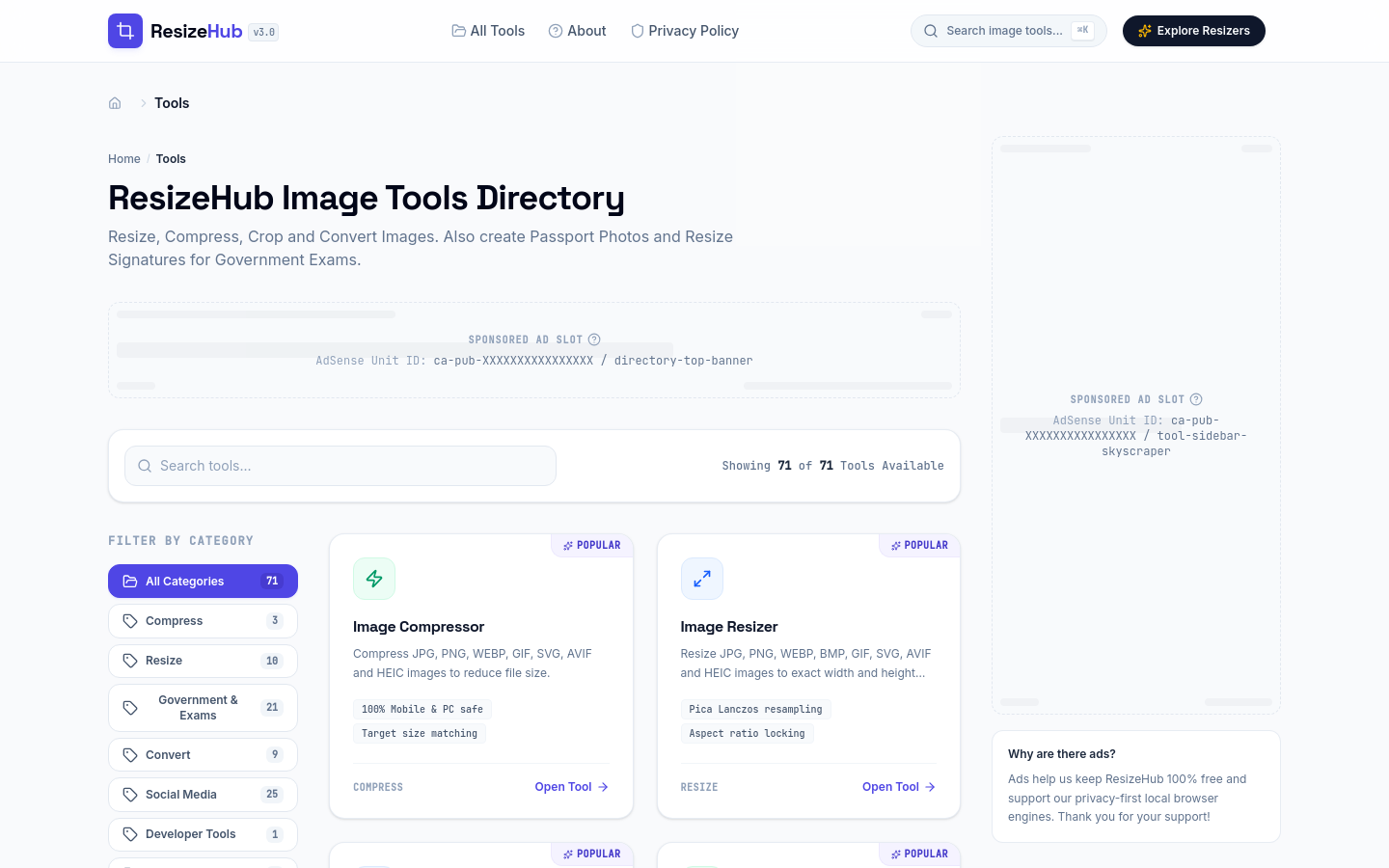Click the tag icon on Developer Tools category

coord(130,834)
